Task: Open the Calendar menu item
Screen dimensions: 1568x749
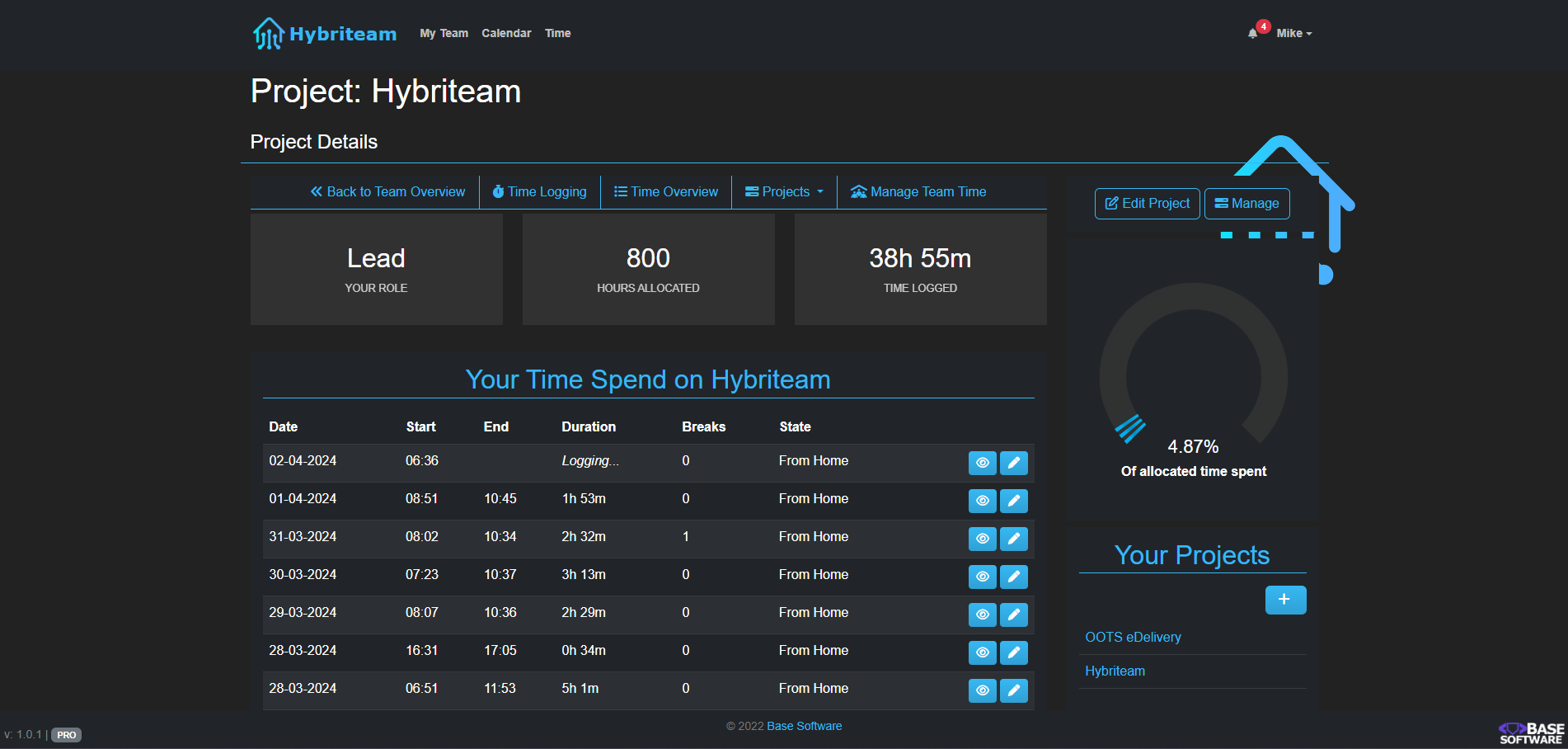Action: 506,34
